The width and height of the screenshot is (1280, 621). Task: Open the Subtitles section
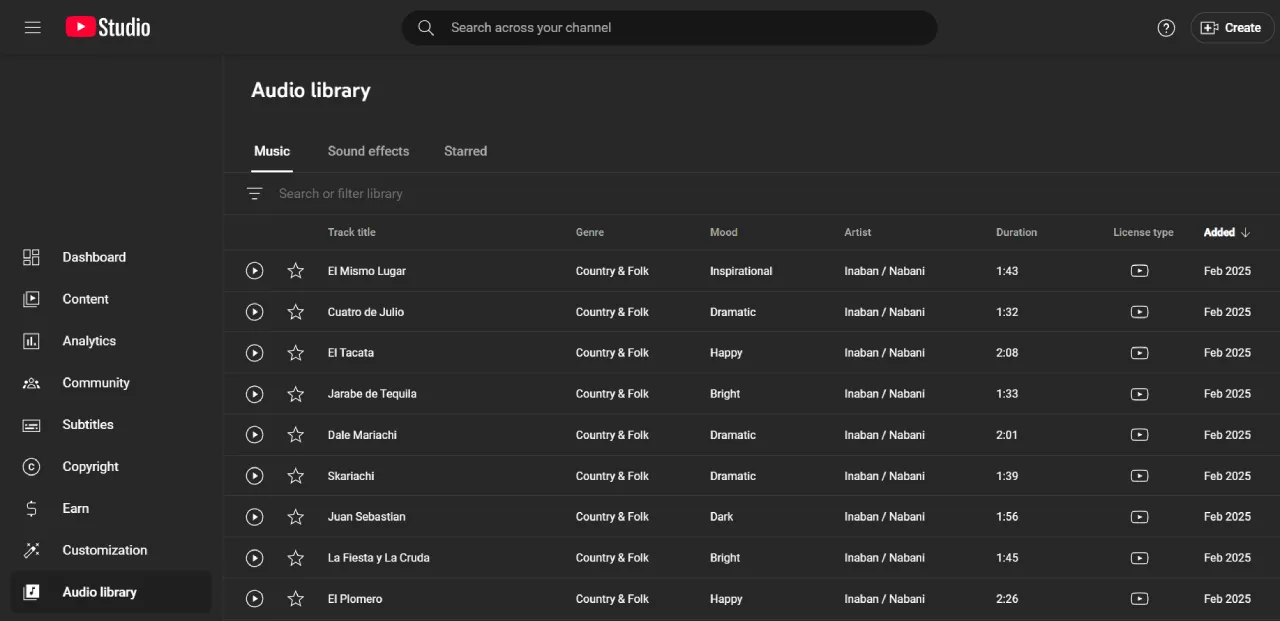88,424
